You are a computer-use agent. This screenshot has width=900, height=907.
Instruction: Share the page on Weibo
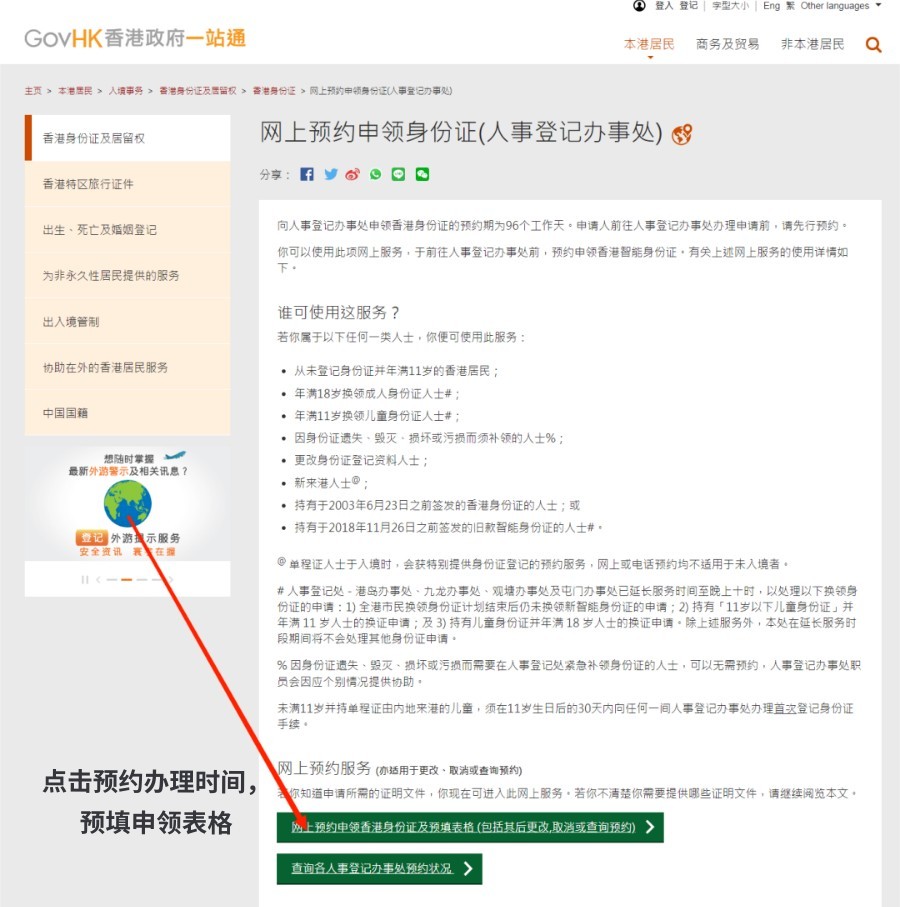pyautogui.click(x=354, y=174)
